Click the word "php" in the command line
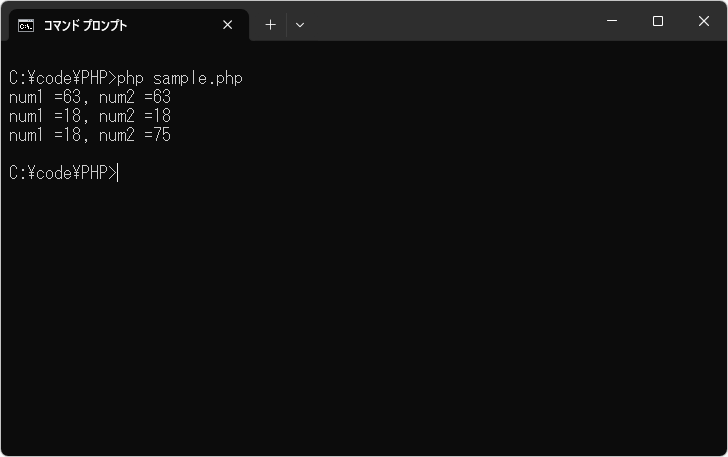Image resolution: width=728 pixels, height=457 pixels. coord(130,78)
